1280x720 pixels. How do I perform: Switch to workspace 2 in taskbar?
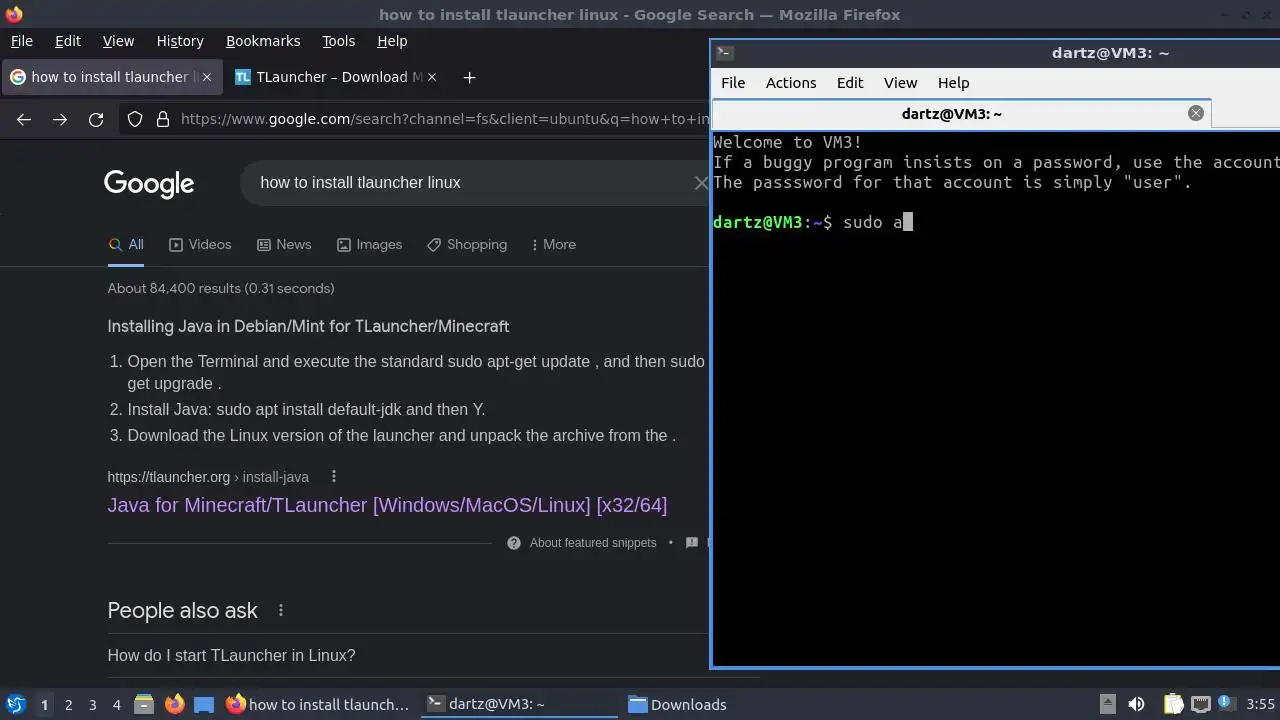click(x=68, y=704)
